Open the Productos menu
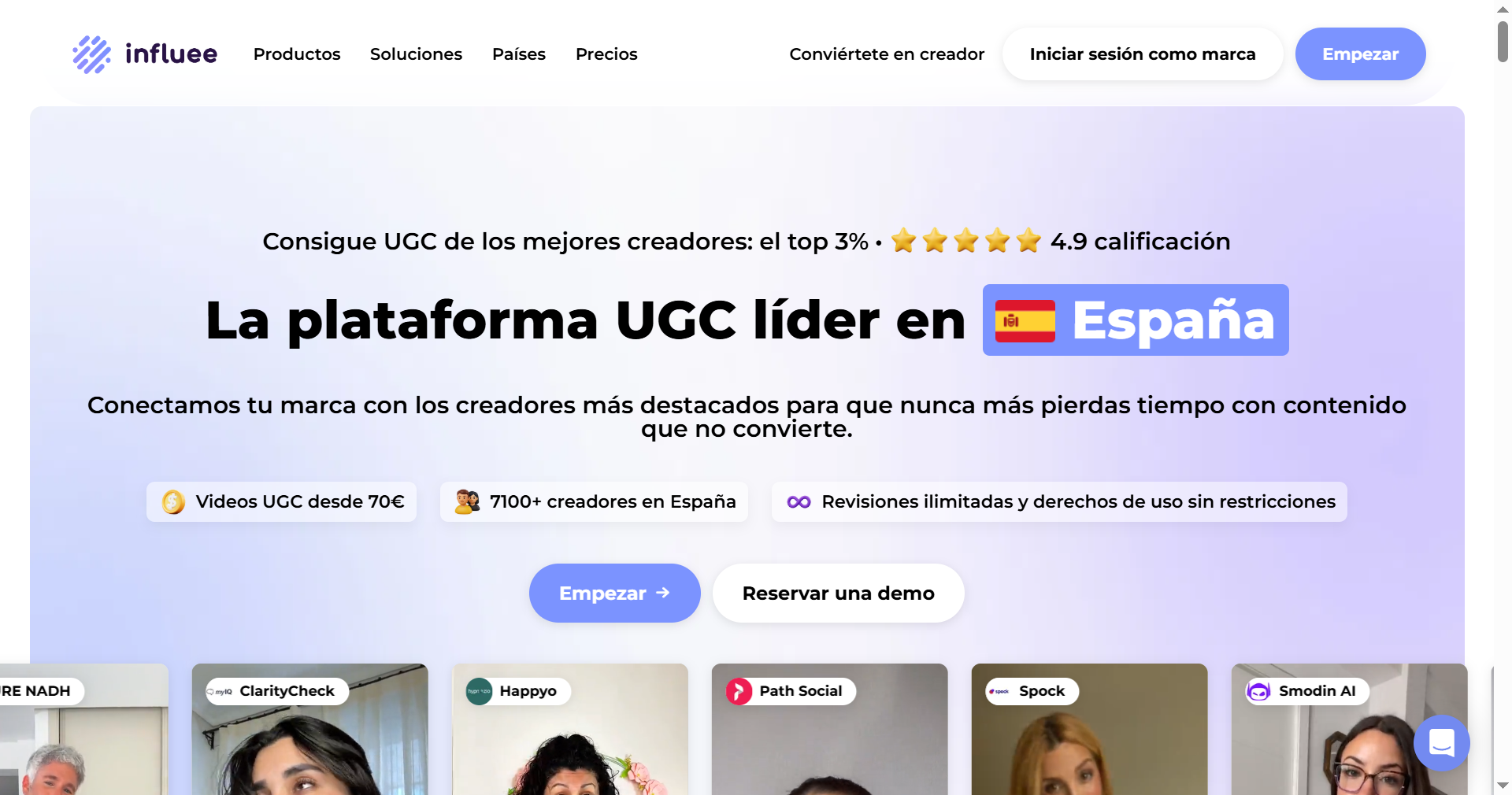 coord(297,54)
